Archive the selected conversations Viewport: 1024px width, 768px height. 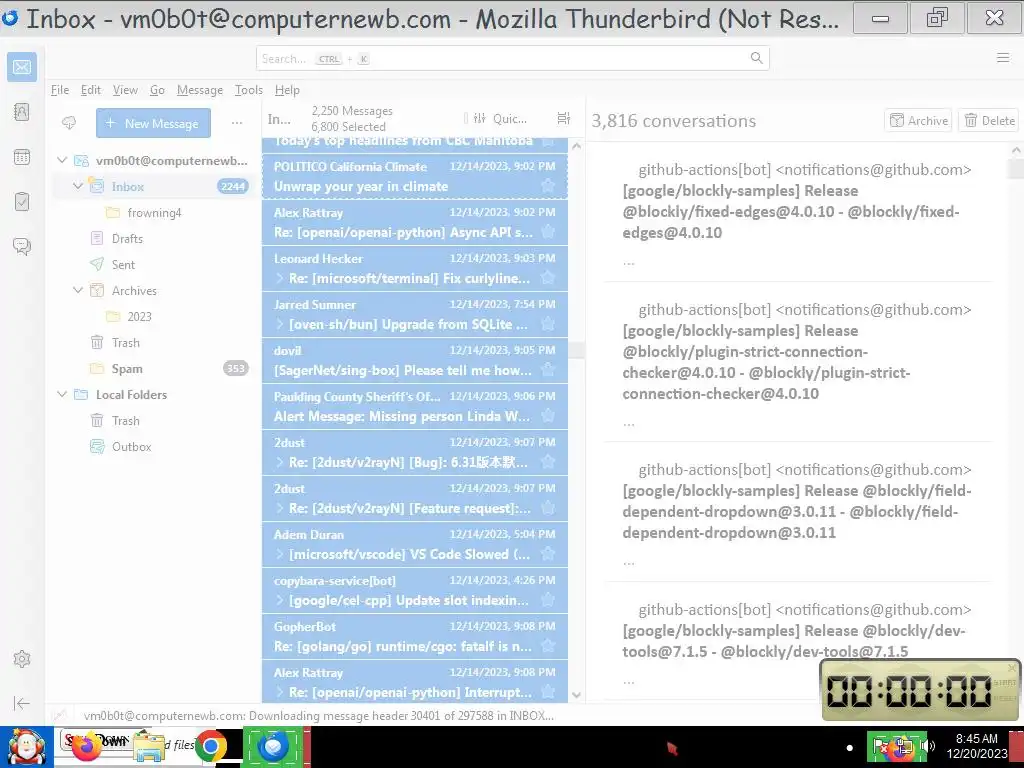coord(918,120)
